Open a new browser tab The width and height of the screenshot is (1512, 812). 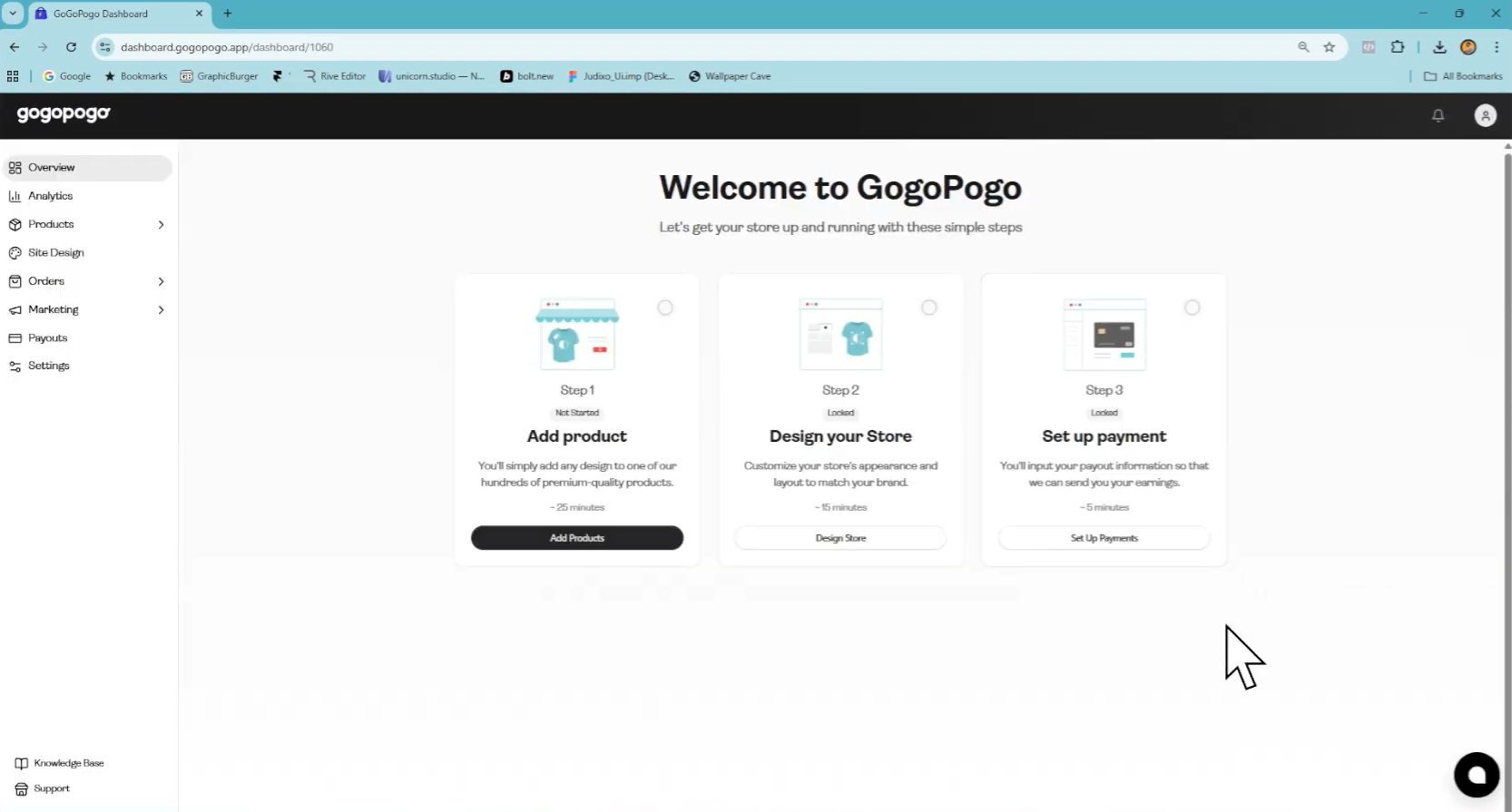[x=228, y=14]
